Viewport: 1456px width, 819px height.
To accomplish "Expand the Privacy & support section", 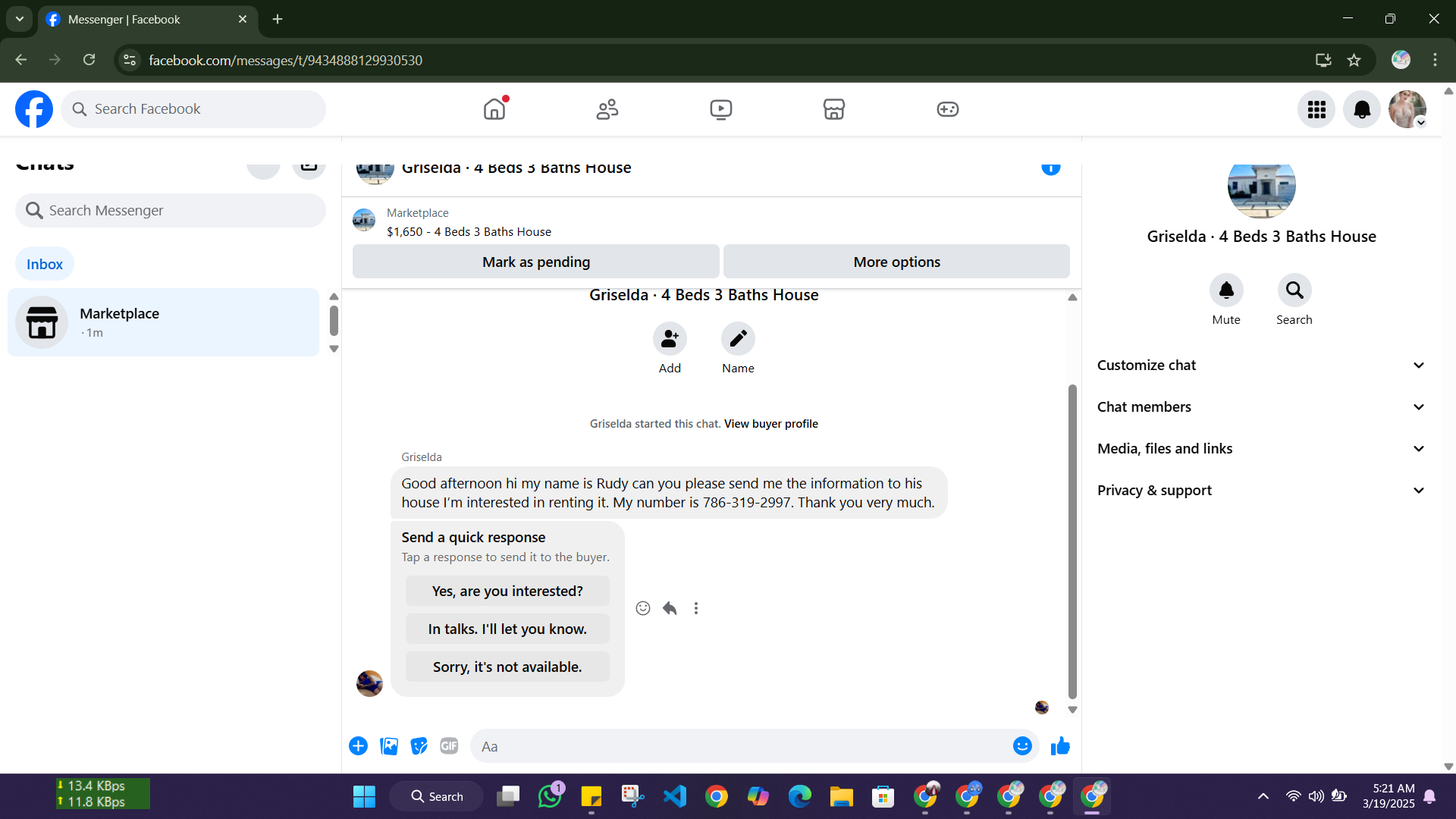I will pos(1261,491).
